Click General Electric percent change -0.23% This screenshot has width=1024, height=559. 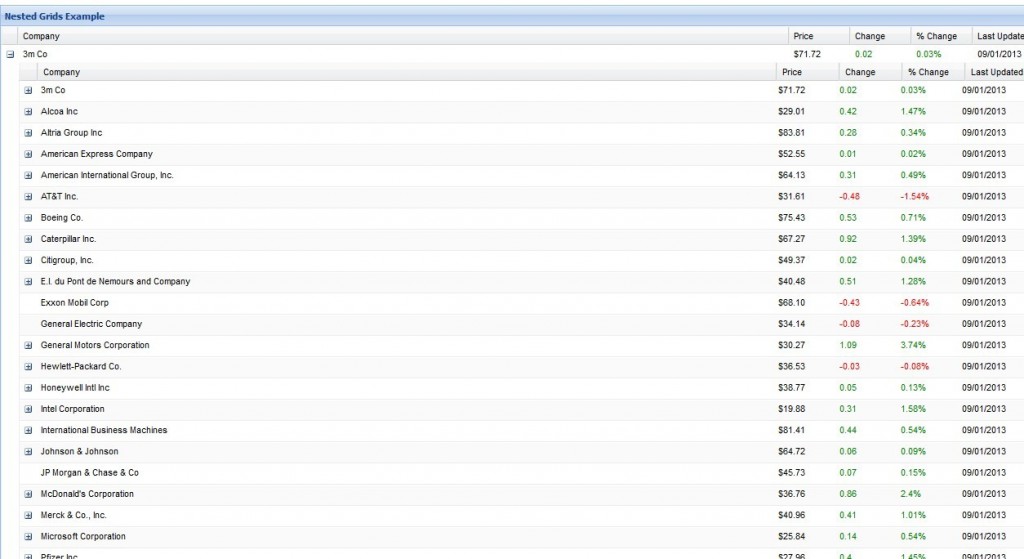pos(914,324)
